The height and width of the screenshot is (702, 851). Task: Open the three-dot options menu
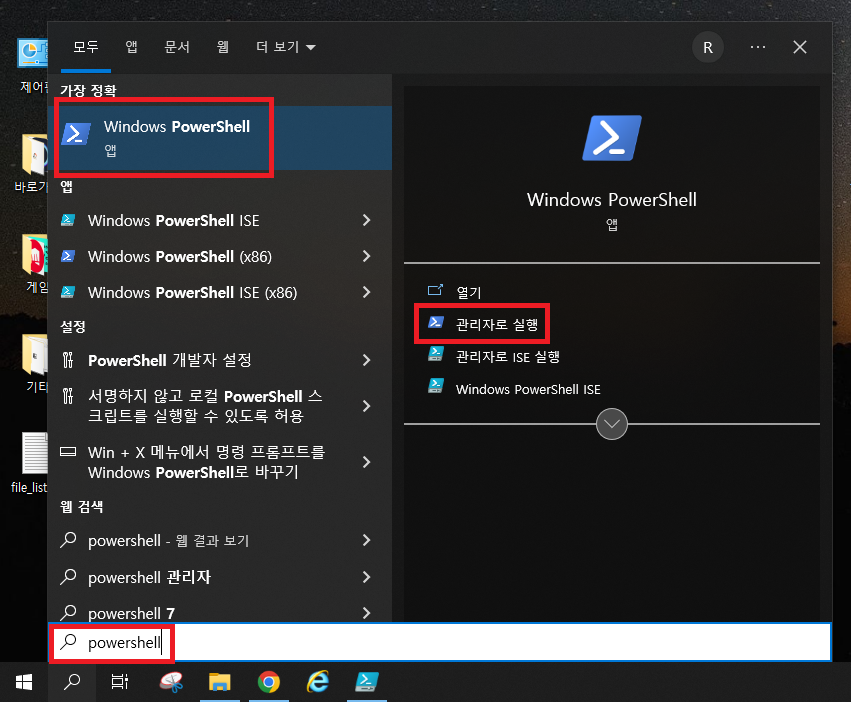click(x=758, y=47)
